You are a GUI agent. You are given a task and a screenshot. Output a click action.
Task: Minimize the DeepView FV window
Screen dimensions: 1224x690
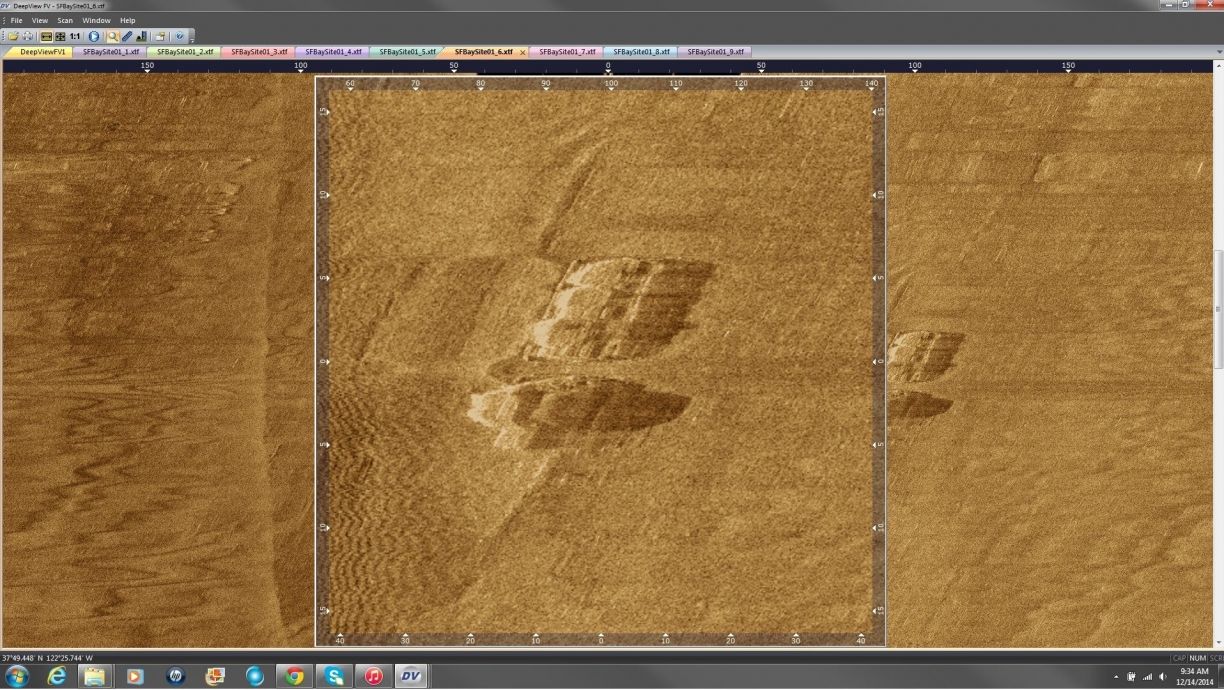pos(1167,5)
